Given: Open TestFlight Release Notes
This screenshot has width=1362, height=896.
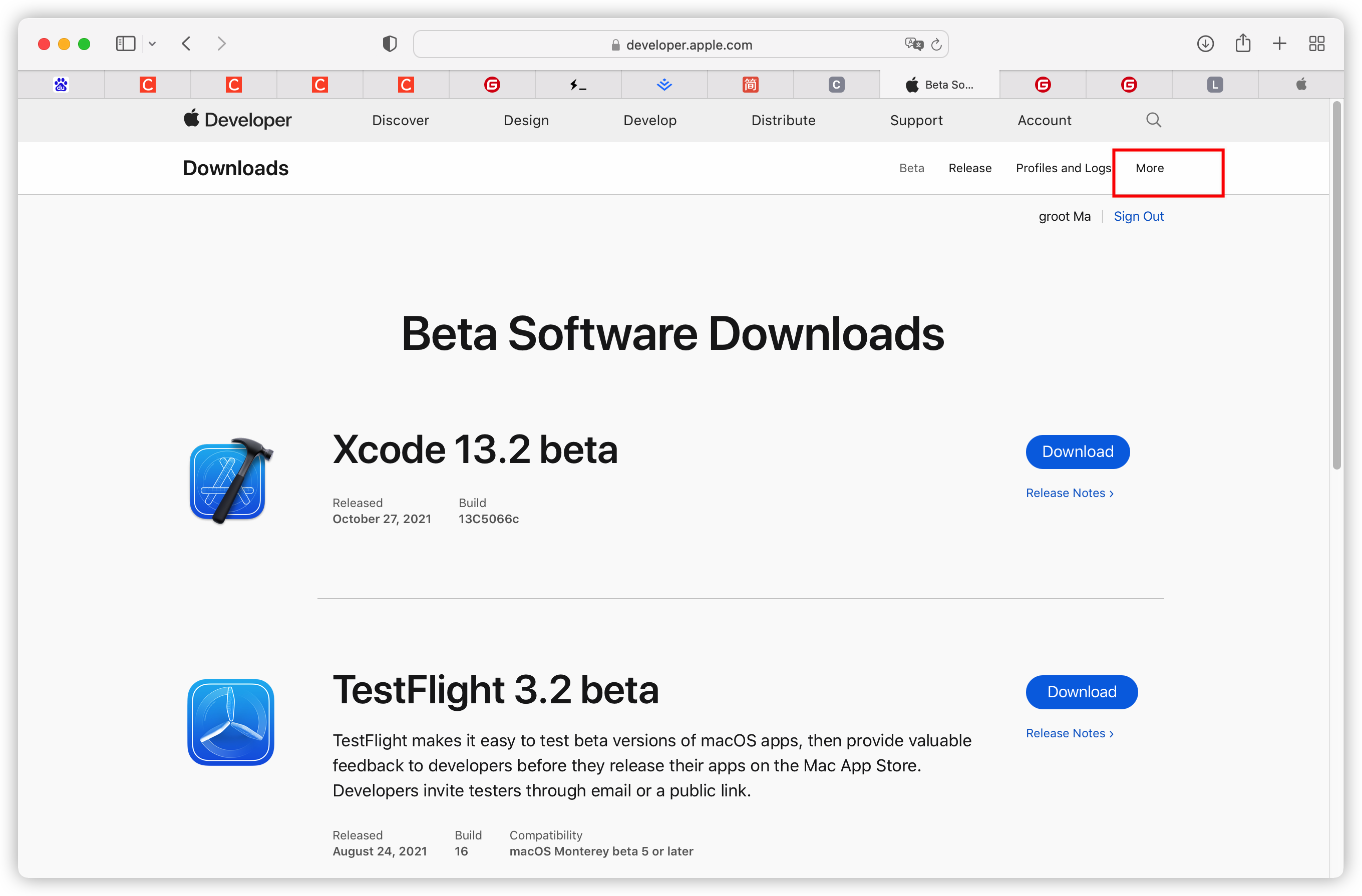Looking at the screenshot, I should [x=1069, y=733].
